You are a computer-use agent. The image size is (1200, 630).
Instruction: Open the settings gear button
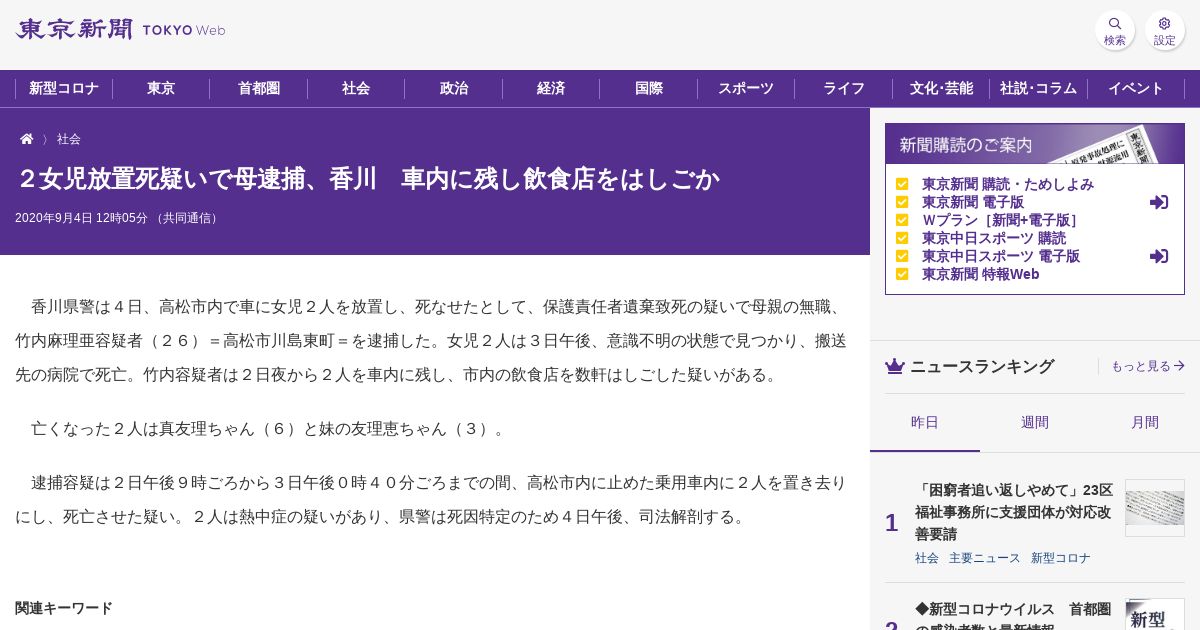[1165, 30]
